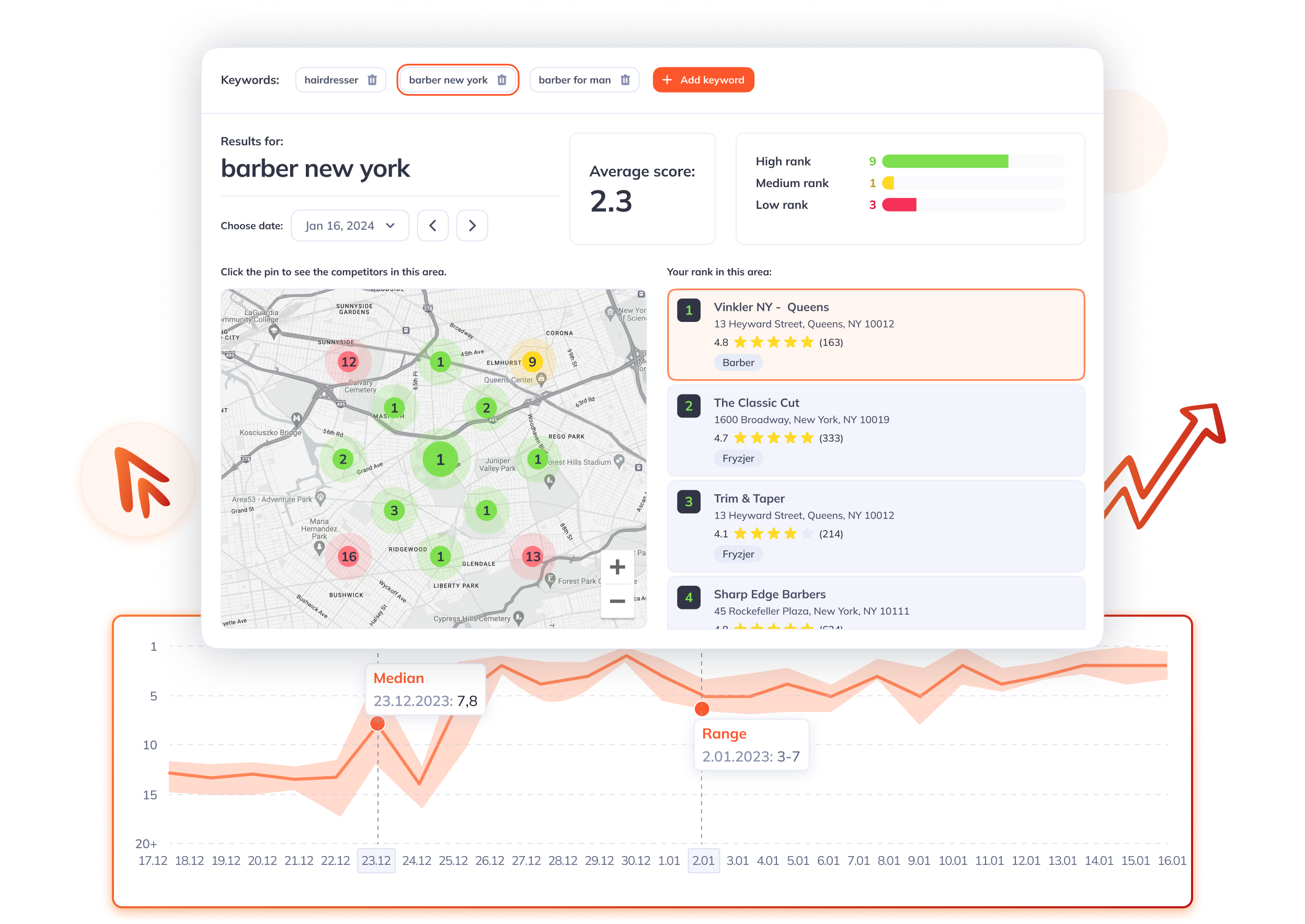The image size is (1305, 924).
Task: Switch to barber for man keyword
Action: (574, 79)
